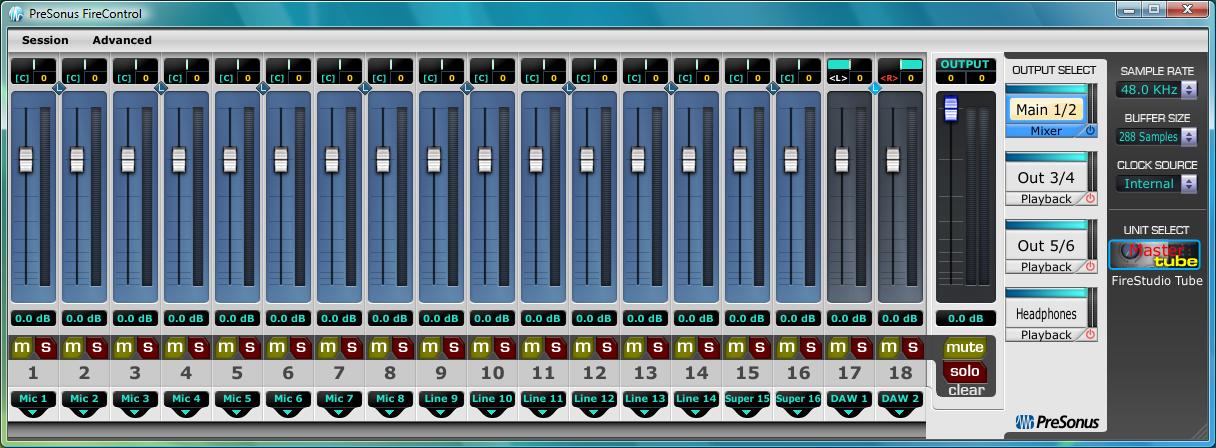The height and width of the screenshot is (448, 1216).
Task: Open the DAW 2 channel source dropdown
Action: 900,403
